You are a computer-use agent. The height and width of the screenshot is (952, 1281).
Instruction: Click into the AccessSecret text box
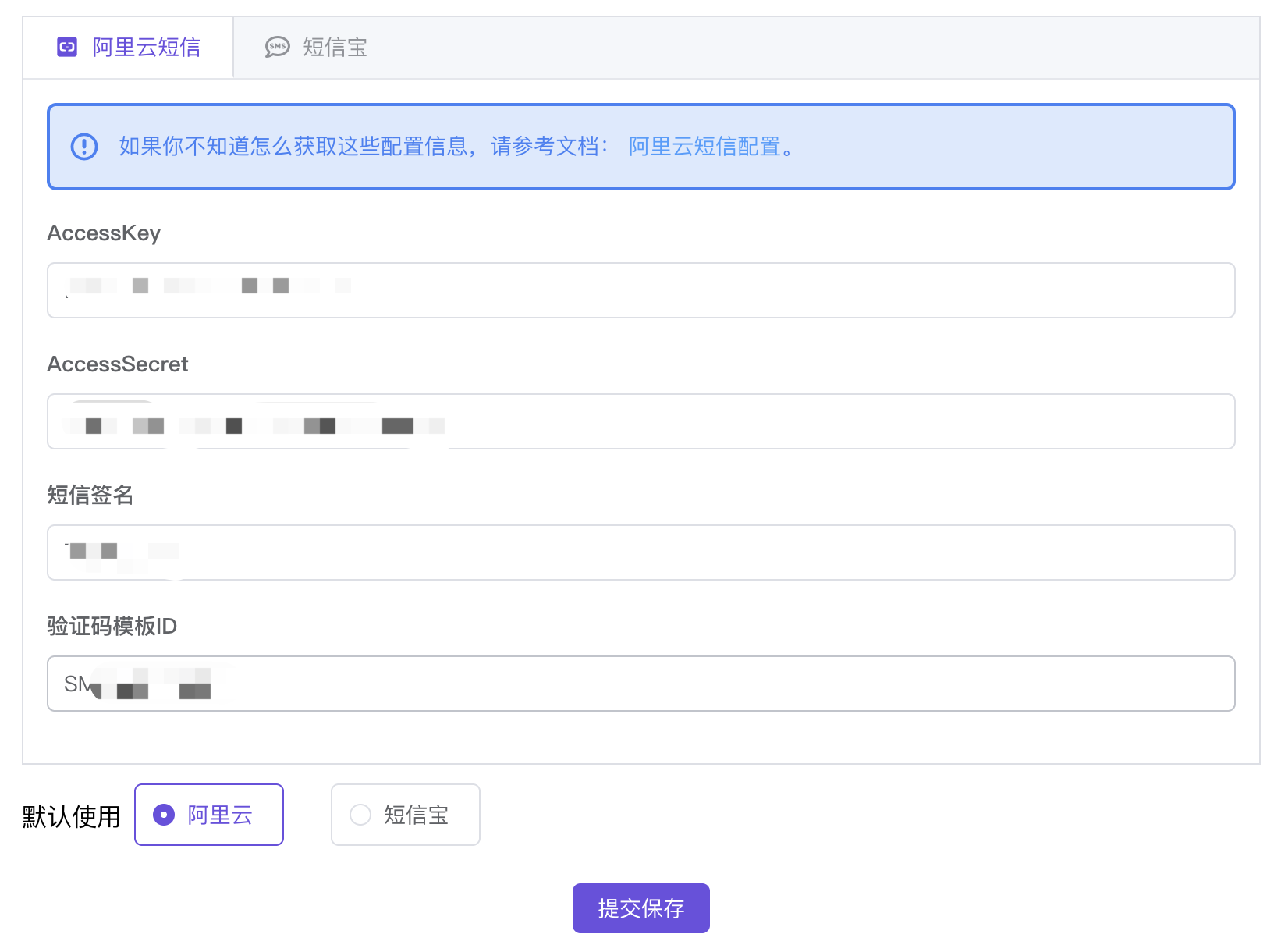point(640,421)
